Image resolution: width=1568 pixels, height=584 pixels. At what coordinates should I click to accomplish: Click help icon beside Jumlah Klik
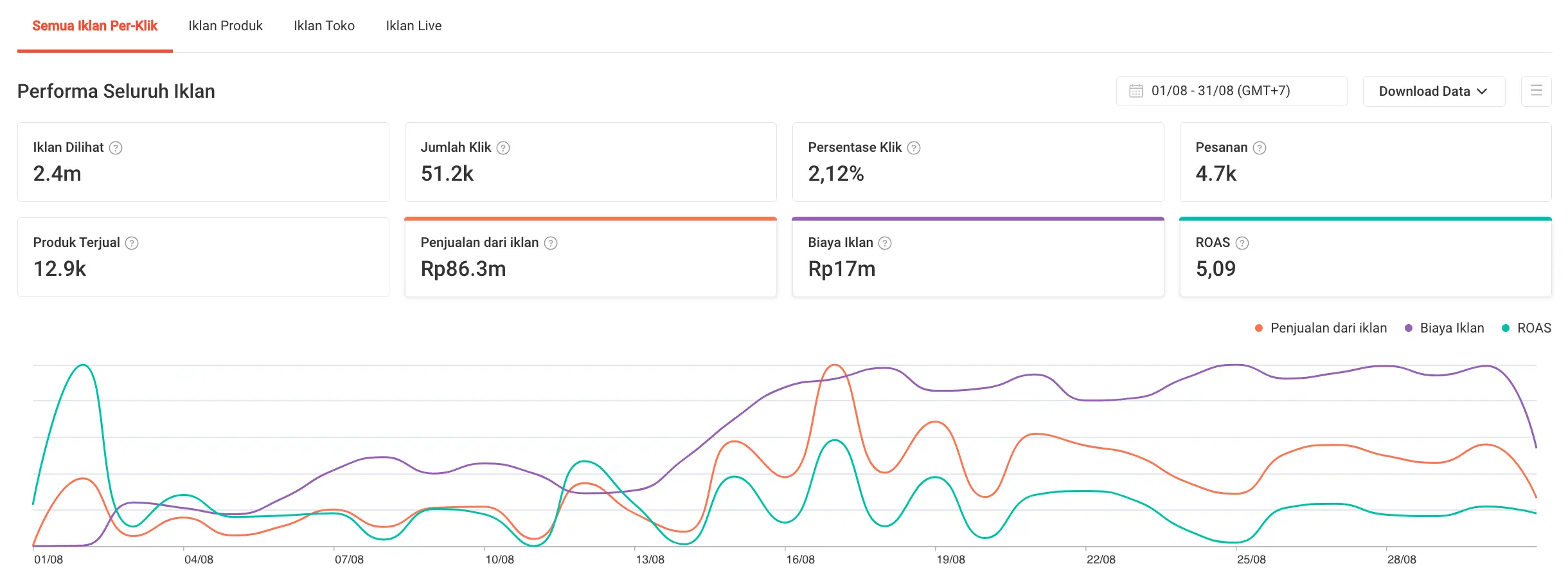[503, 148]
